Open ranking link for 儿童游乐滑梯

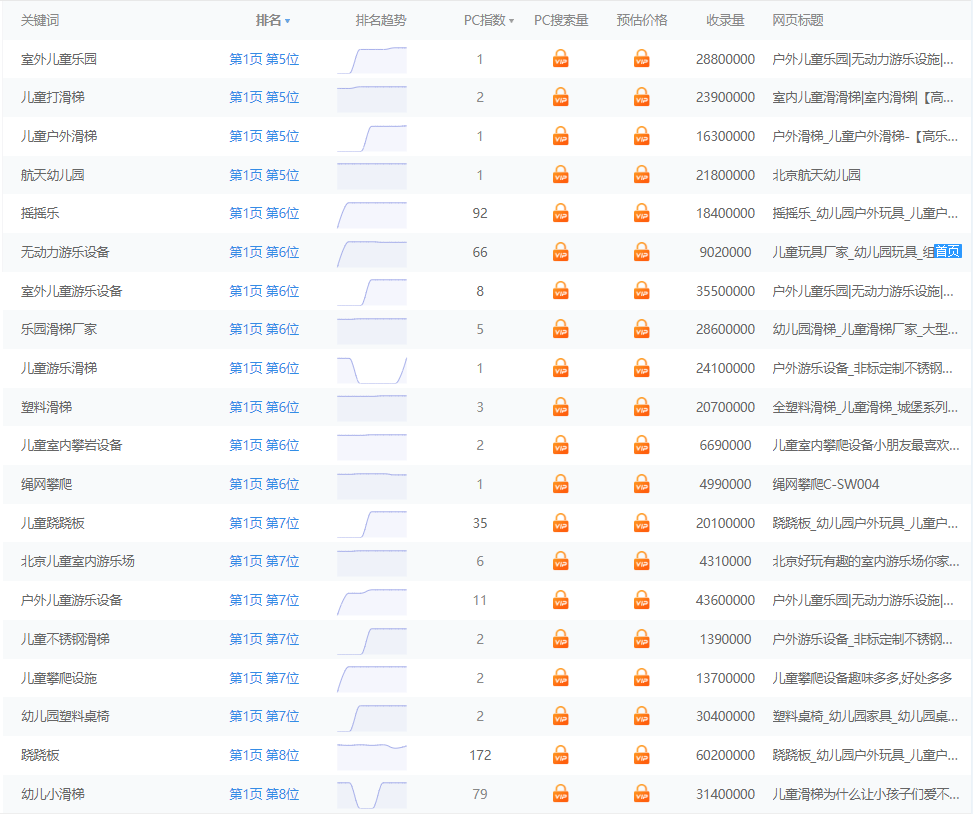[264, 369]
